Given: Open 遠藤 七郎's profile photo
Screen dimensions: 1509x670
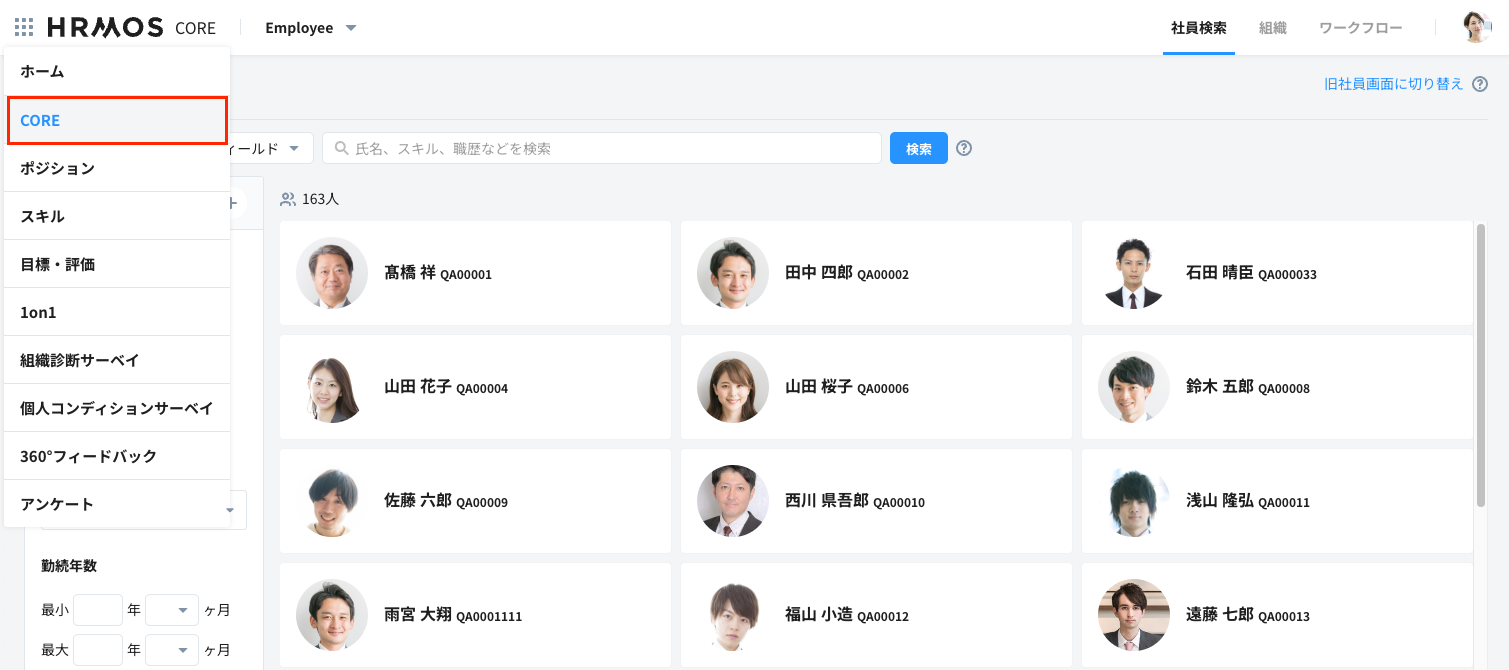Looking at the screenshot, I should pos(1134,615).
